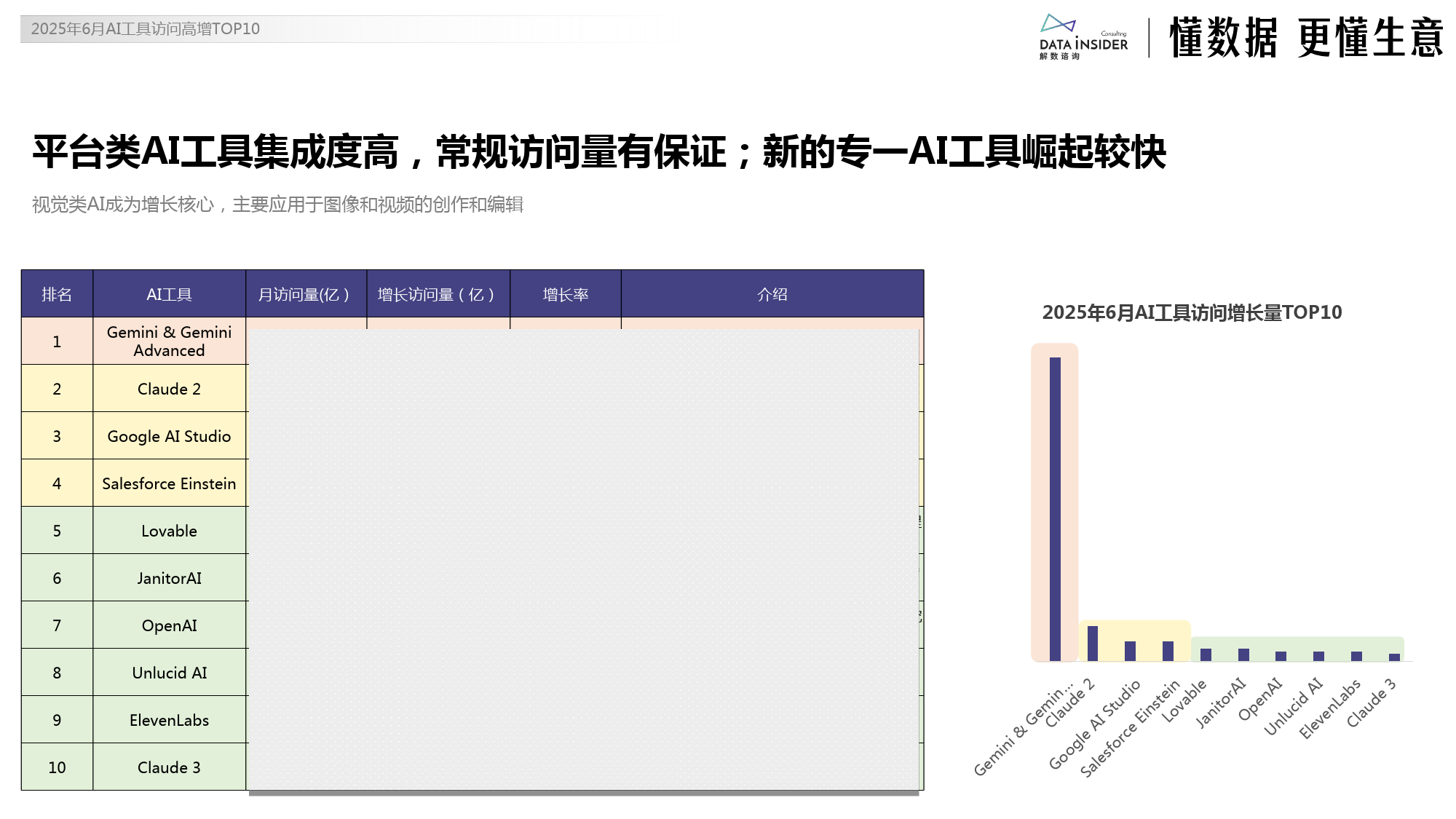The width and height of the screenshot is (1456, 819).
Task: Select the AI工具 column header
Action: click(x=170, y=294)
